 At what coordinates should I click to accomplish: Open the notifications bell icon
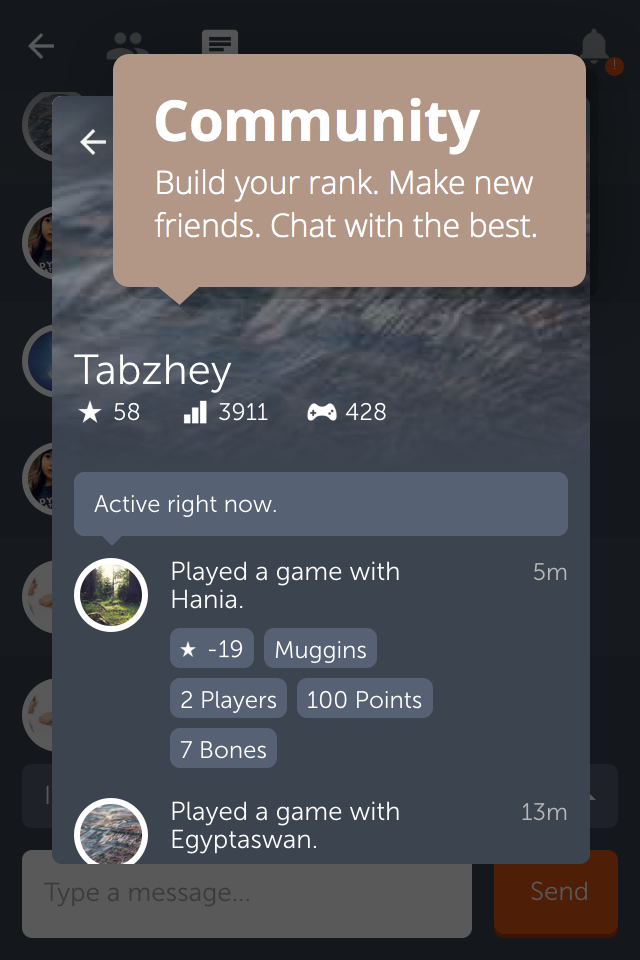click(595, 45)
